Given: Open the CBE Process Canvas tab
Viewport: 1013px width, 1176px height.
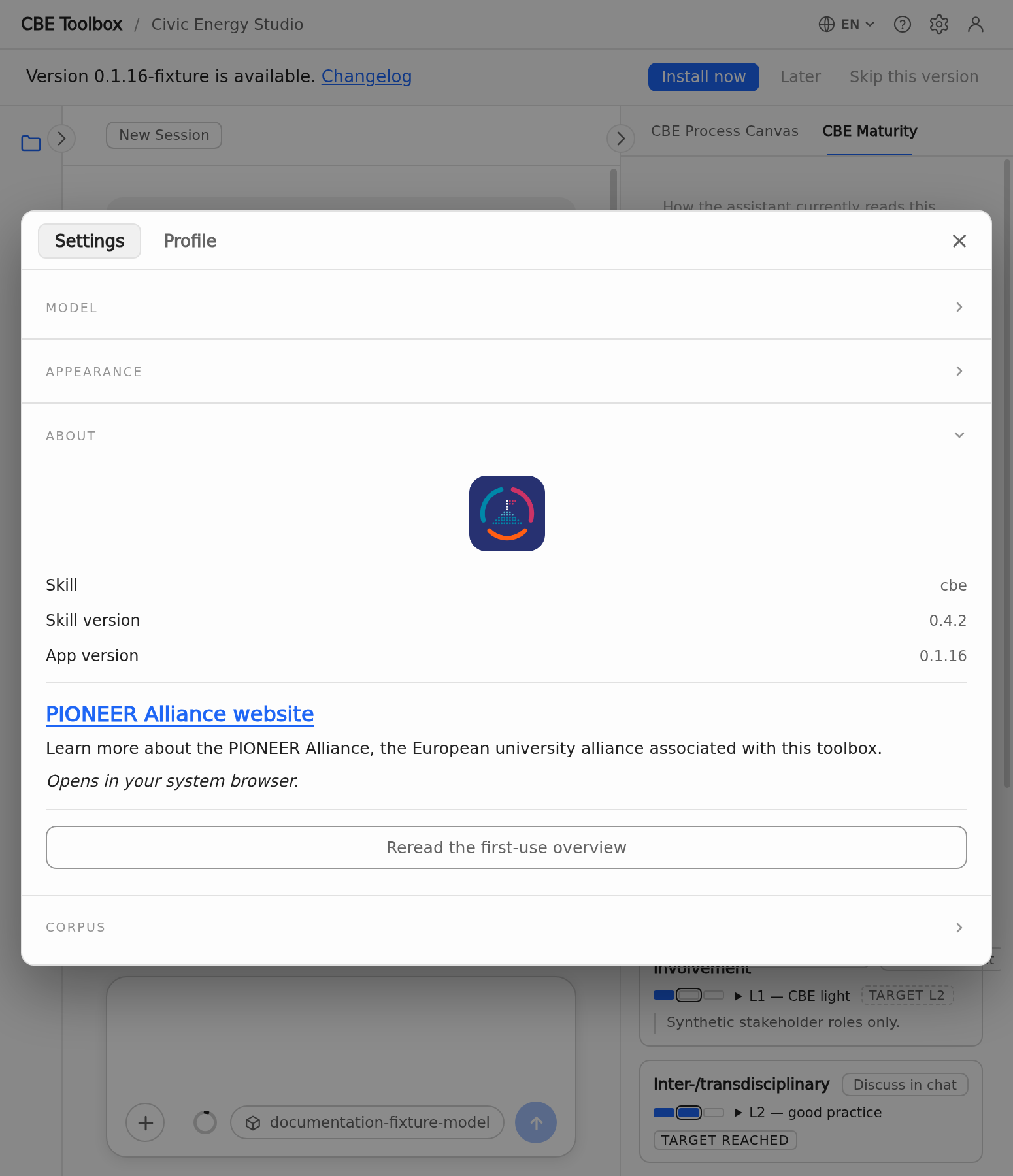Looking at the screenshot, I should [x=725, y=131].
